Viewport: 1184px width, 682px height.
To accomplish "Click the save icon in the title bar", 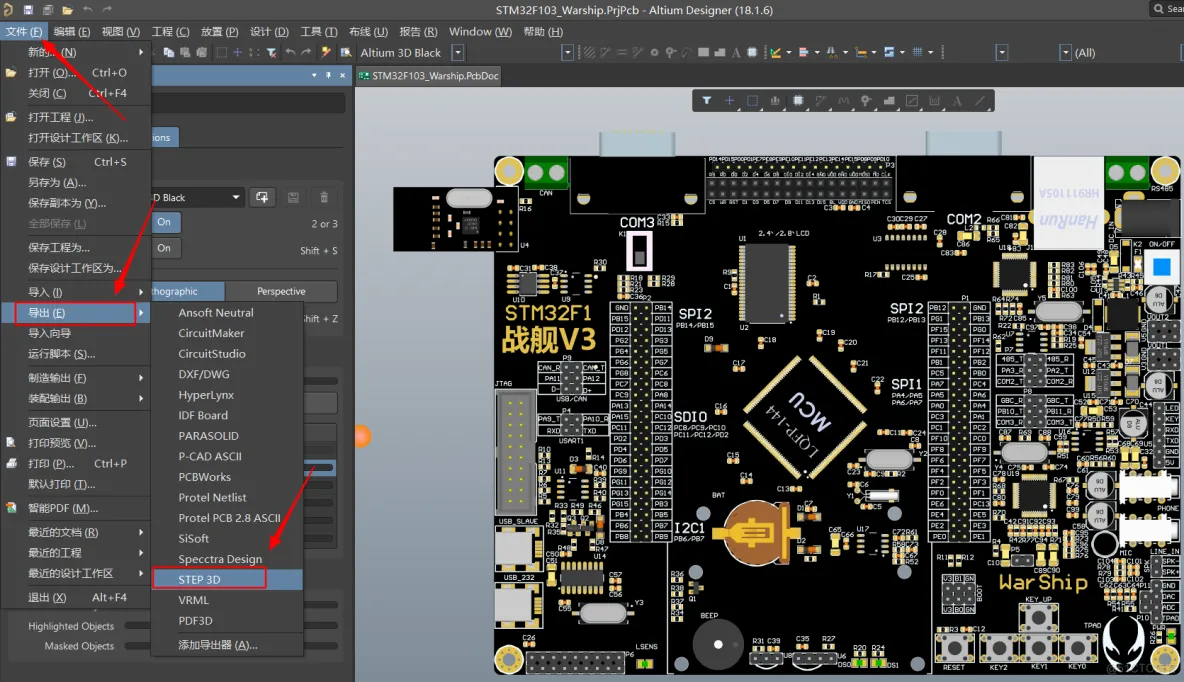I will pyautogui.click(x=28, y=9).
